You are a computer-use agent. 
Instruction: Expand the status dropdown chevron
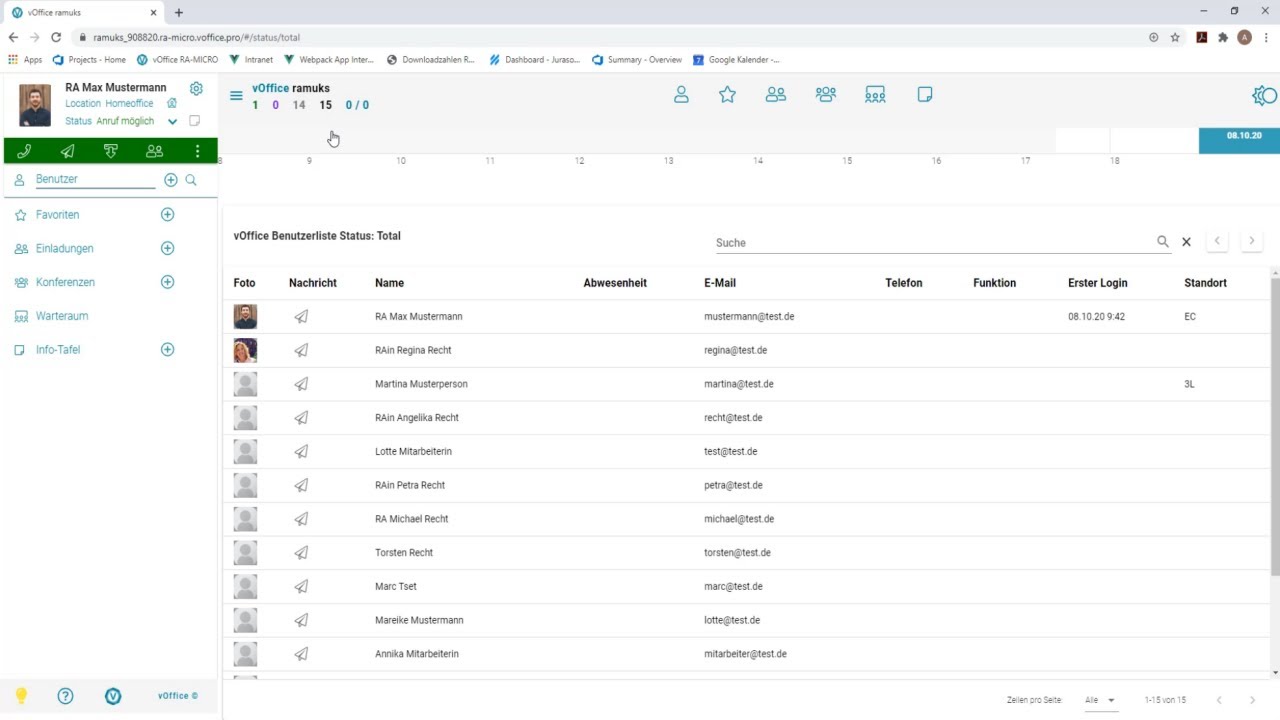point(172,122)
